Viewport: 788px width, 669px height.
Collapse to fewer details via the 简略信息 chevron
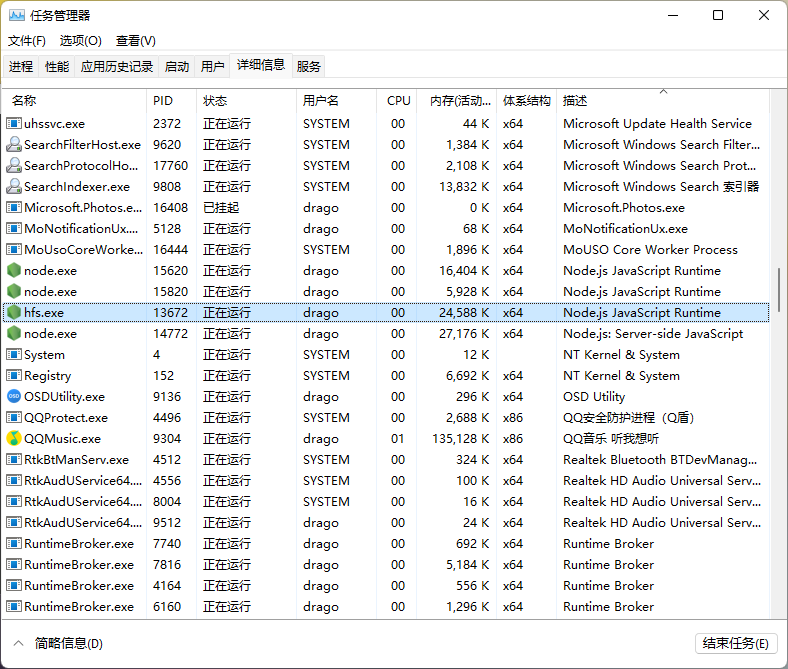(19, 643)
